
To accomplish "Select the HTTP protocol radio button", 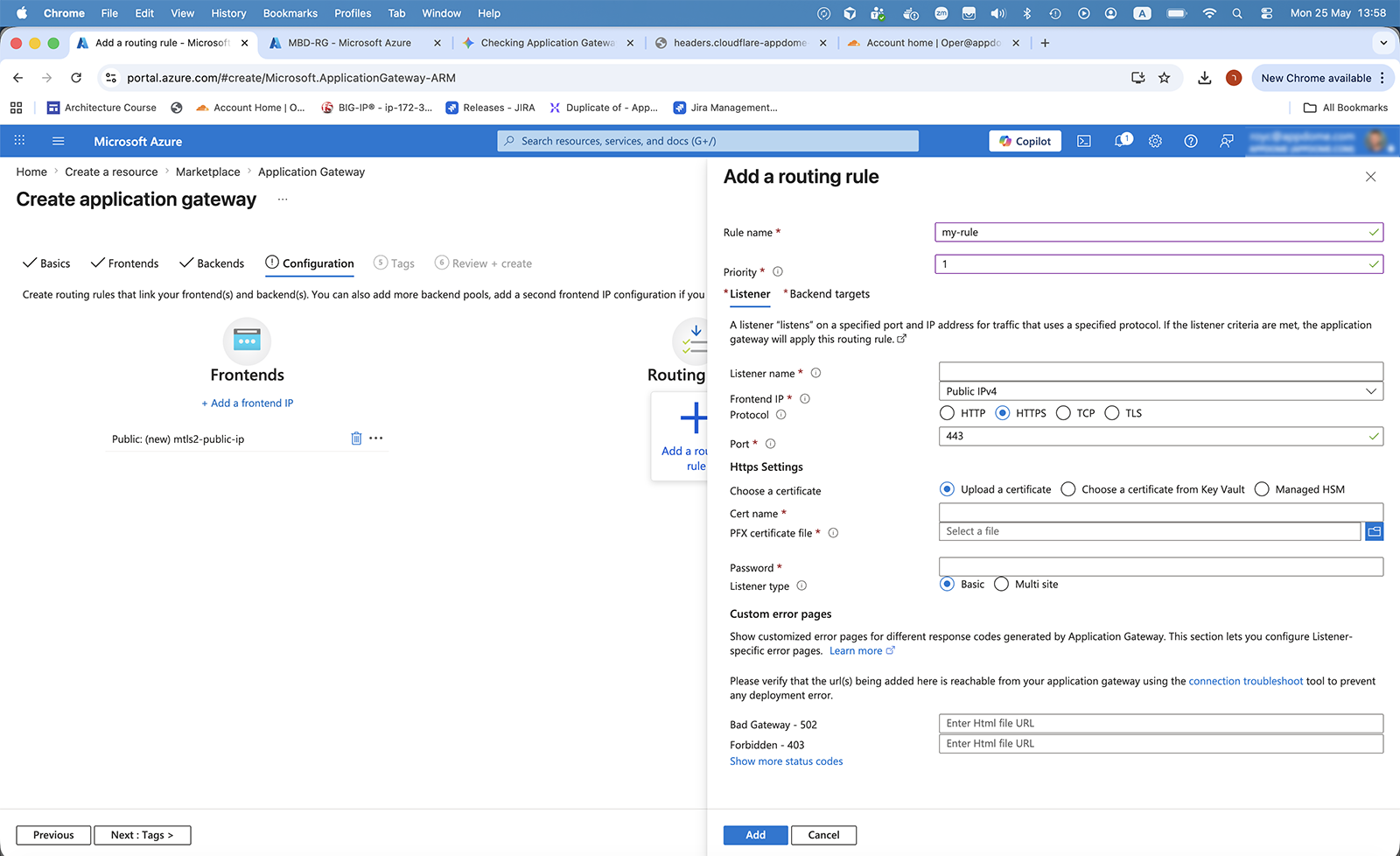I will (947, 413).
